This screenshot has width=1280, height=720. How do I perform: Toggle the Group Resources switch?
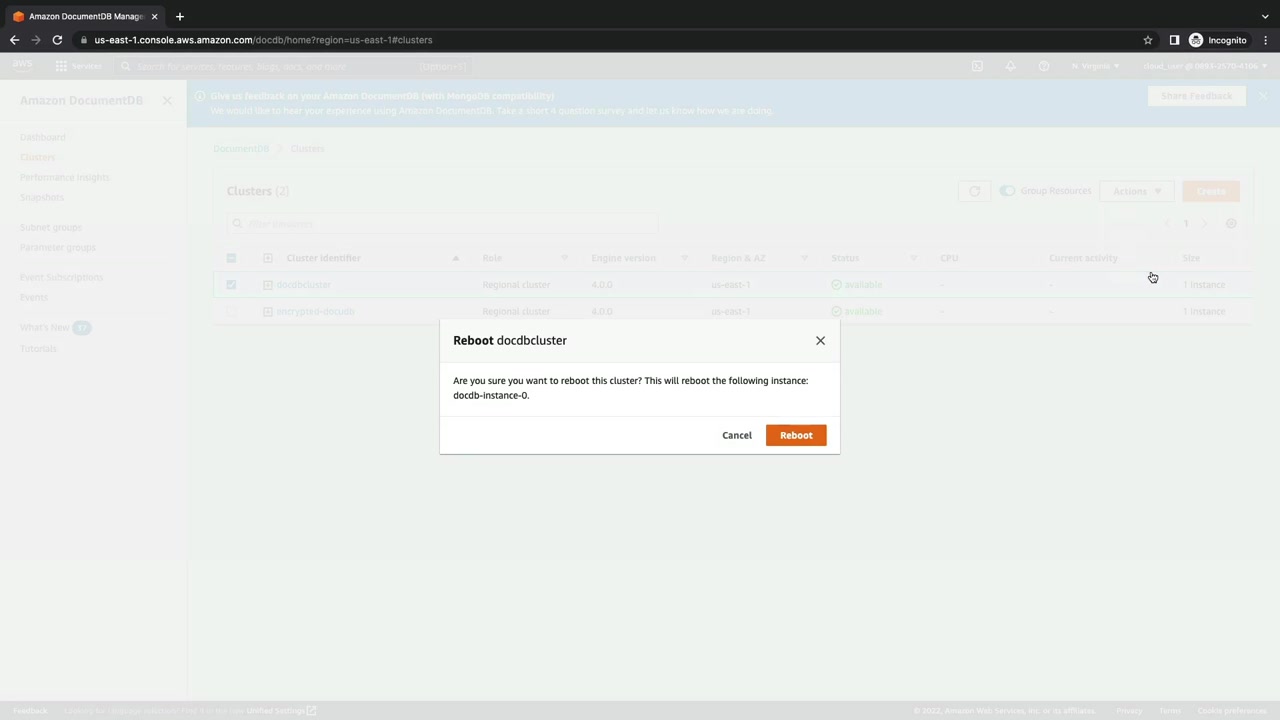(1007, 191)
